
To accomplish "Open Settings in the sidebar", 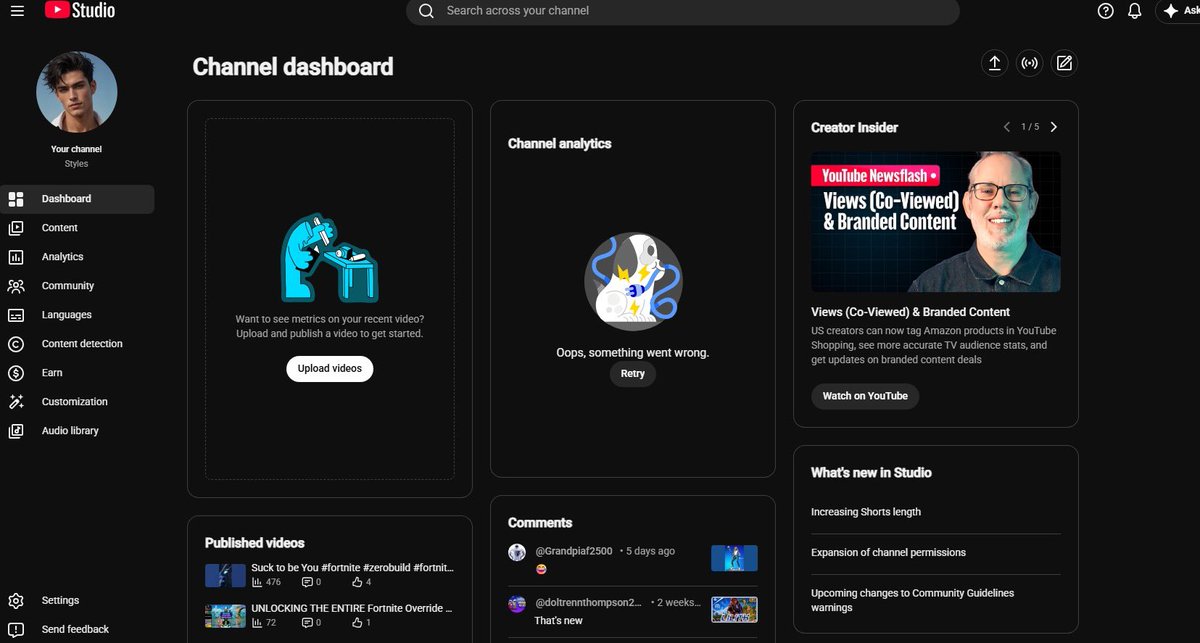I will [x=78, y=601].
